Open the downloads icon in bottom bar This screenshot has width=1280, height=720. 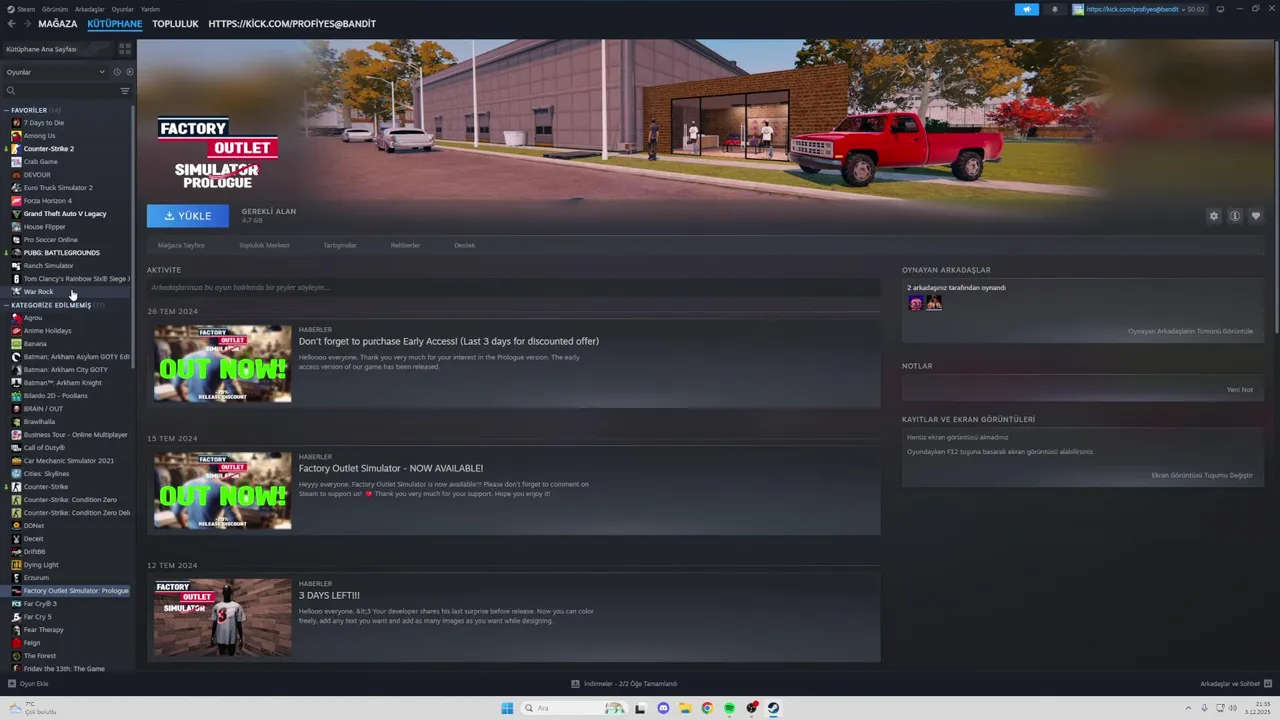(575, 684)
